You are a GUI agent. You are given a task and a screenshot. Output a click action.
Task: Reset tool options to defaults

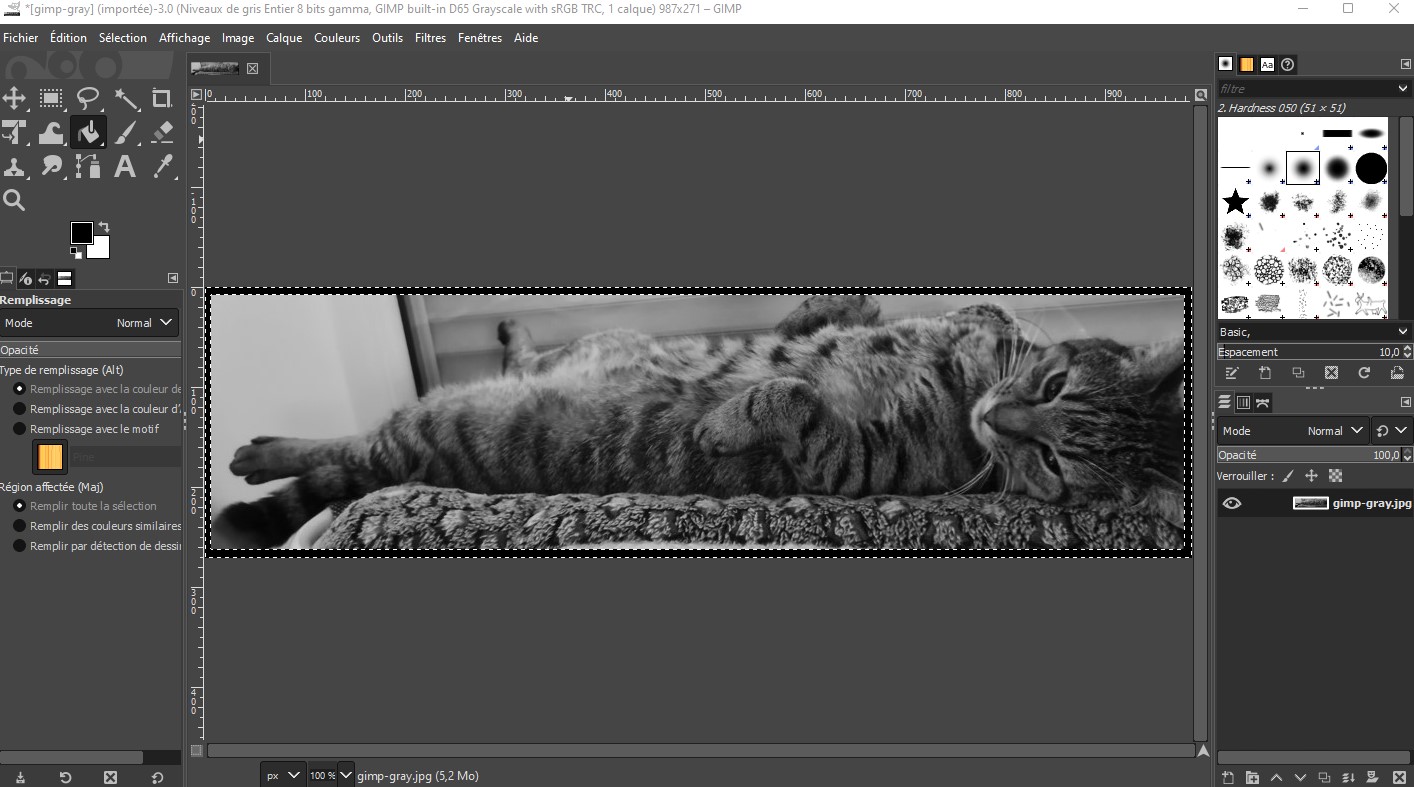click(157, 777)
